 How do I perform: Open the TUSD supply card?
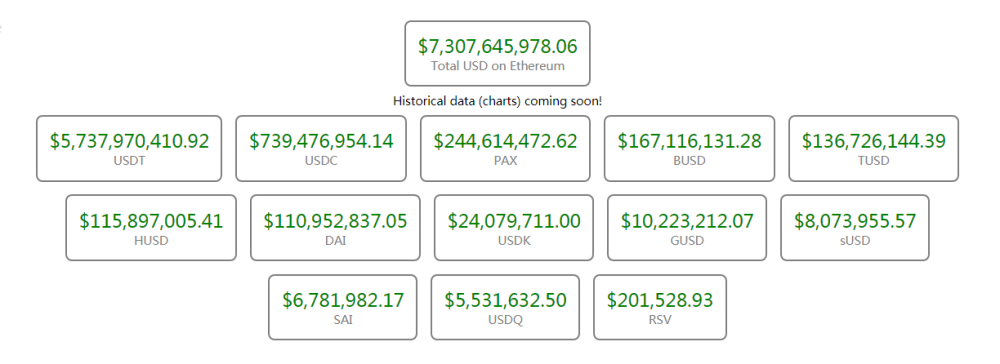[x=874, y=149]
